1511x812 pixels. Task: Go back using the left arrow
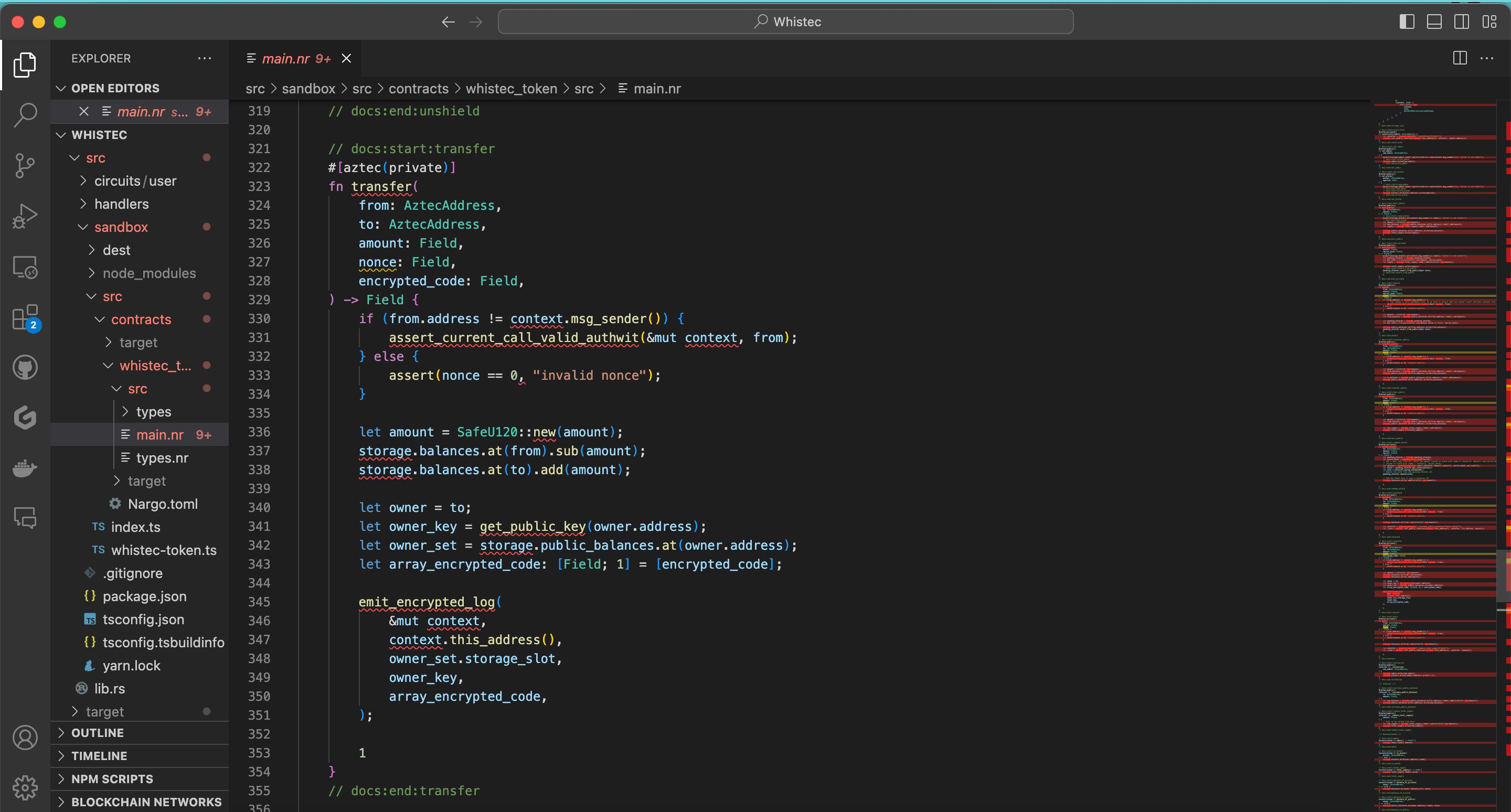pyautogui.click(x=448, y=22)
